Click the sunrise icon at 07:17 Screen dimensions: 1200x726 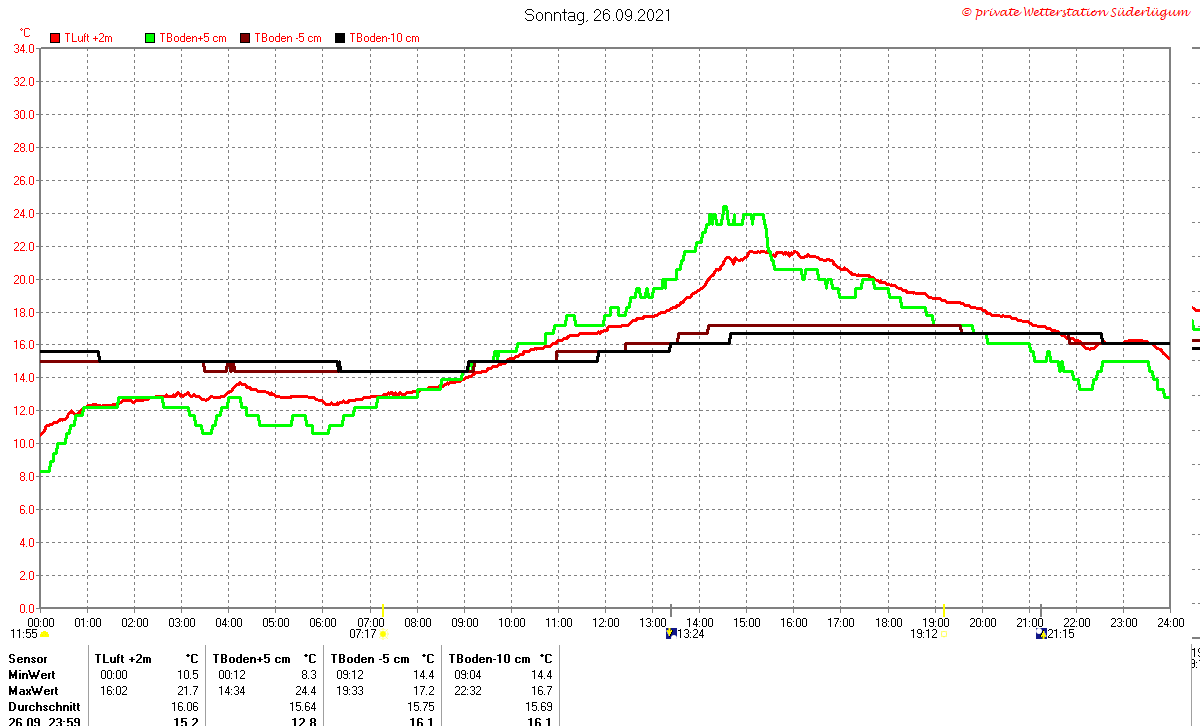click(382, 634)
